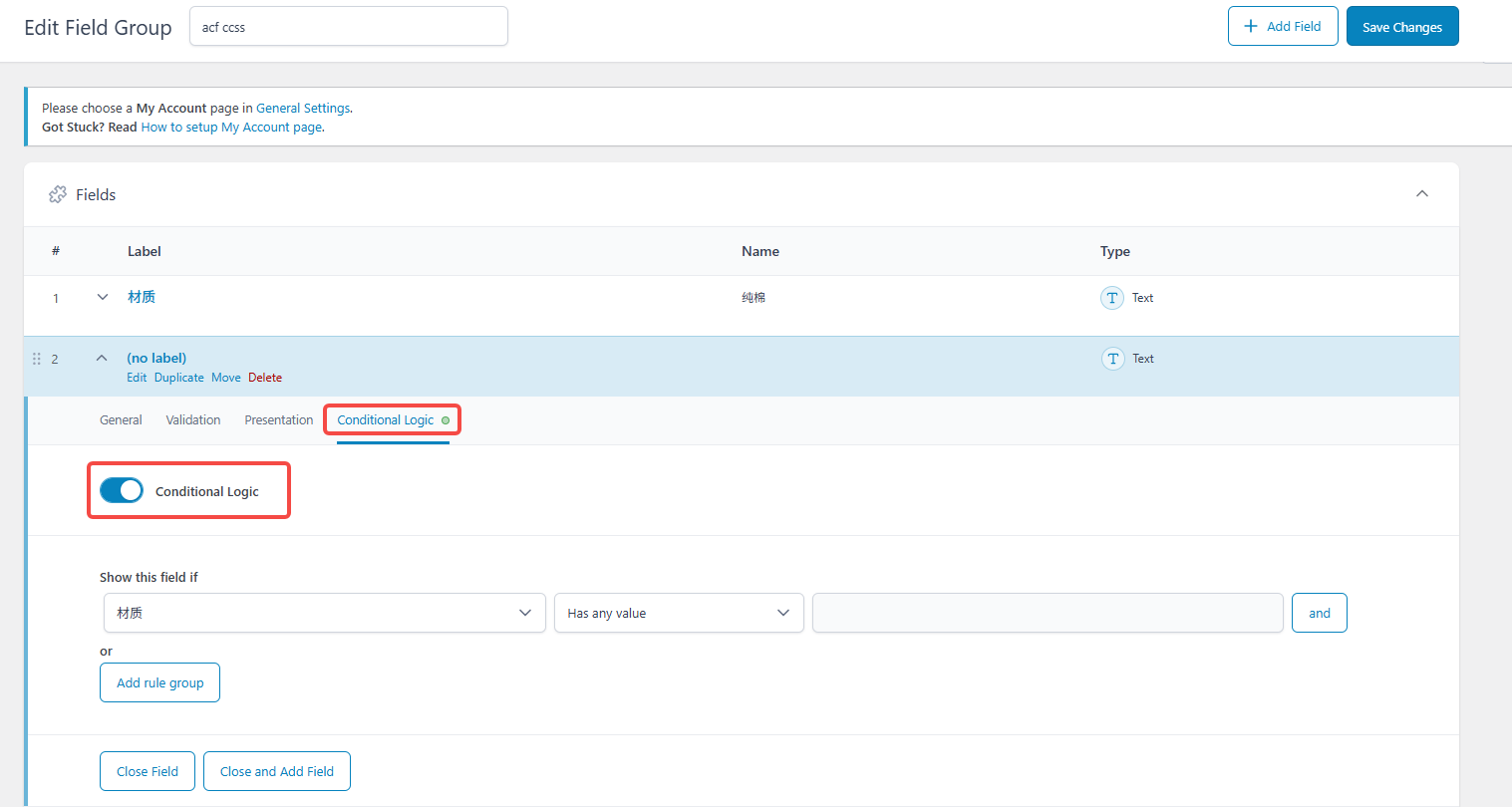Click the Fields puzzle piece icon
The width and height of the screenshot is (1512, 807).
pyautogui.click(x=58, y=195)
